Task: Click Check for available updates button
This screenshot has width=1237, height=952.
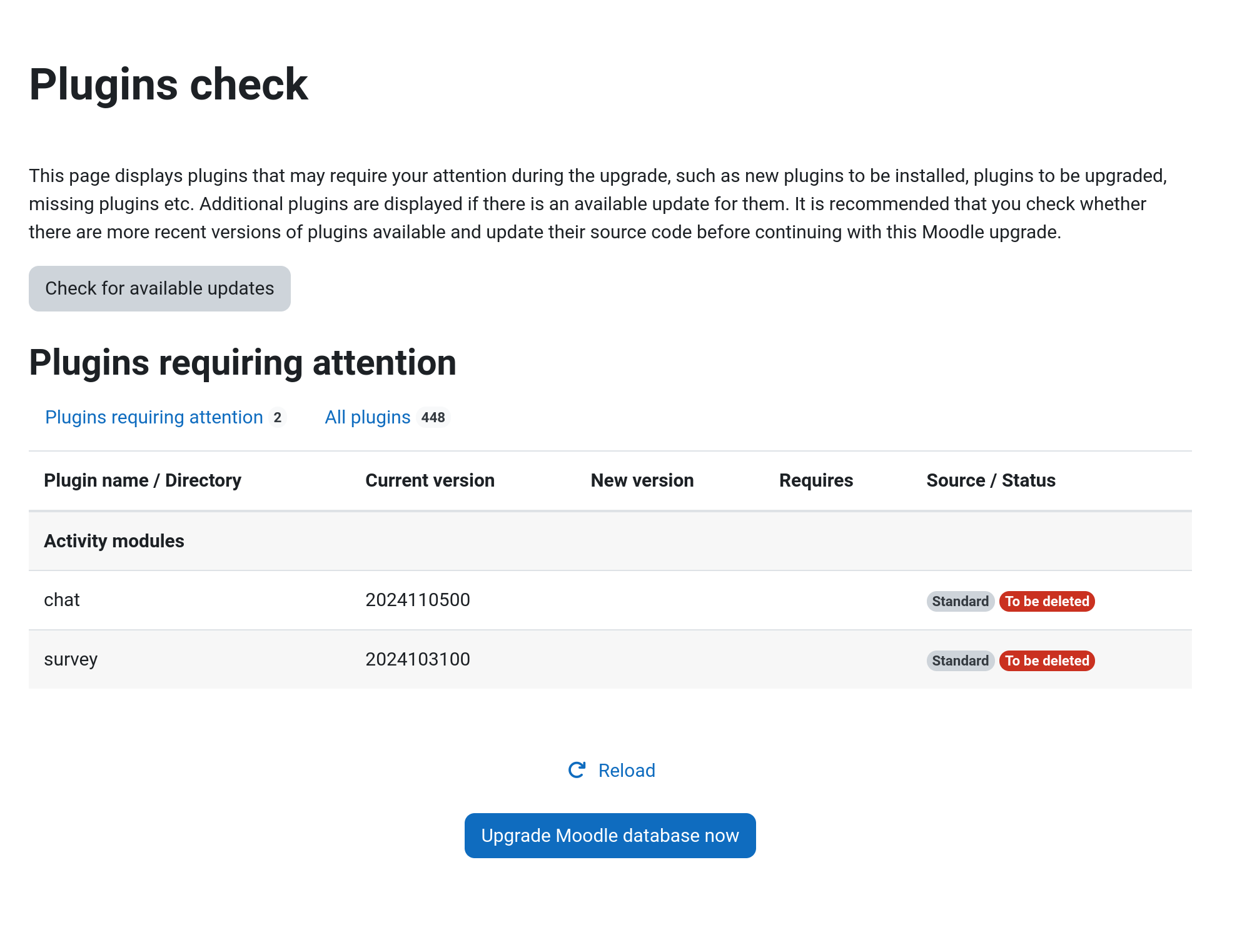Action: [x=159, y=288]
